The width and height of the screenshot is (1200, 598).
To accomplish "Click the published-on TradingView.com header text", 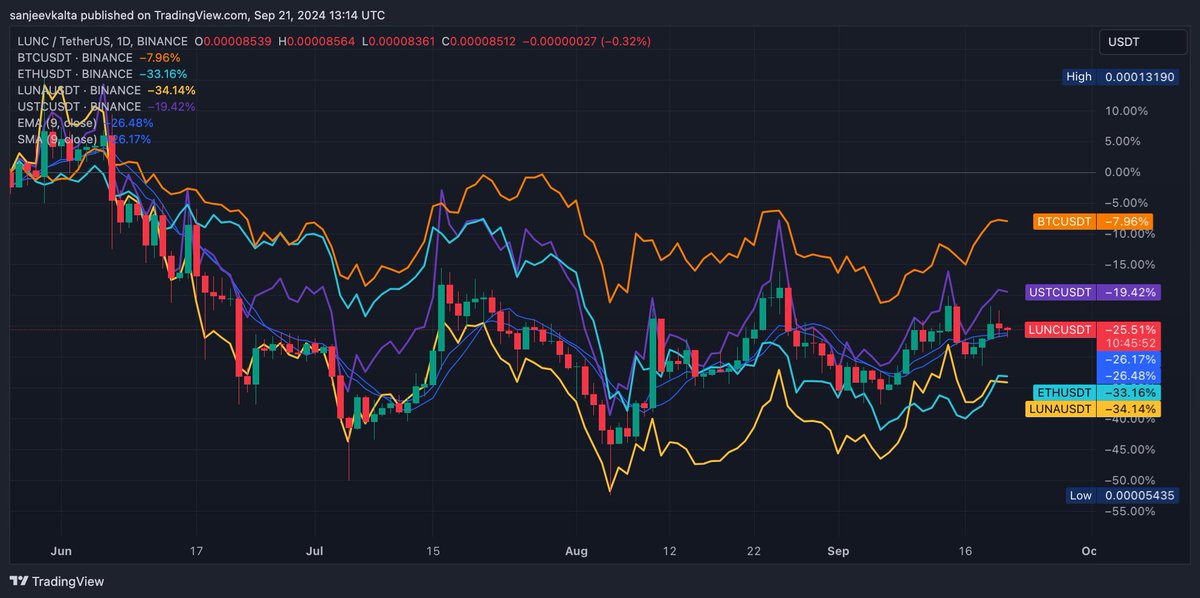I will click(x=197, y=15).
